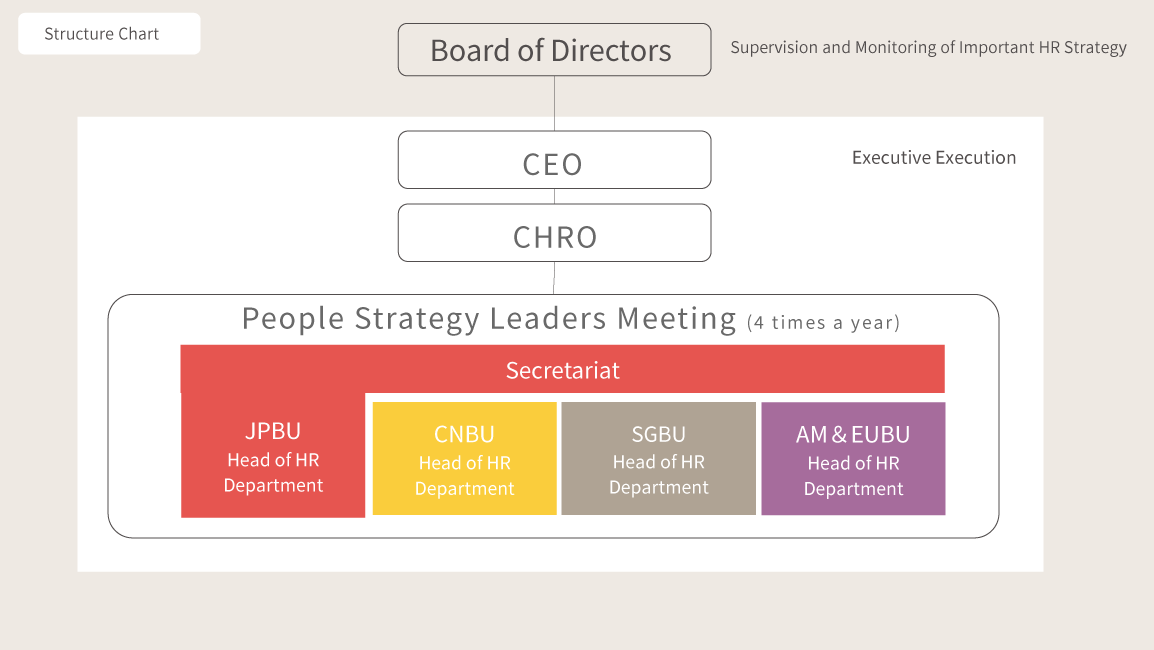Click the word Secretariat
The height and width of the screenshot is (650, 1154).
(562, 371)
